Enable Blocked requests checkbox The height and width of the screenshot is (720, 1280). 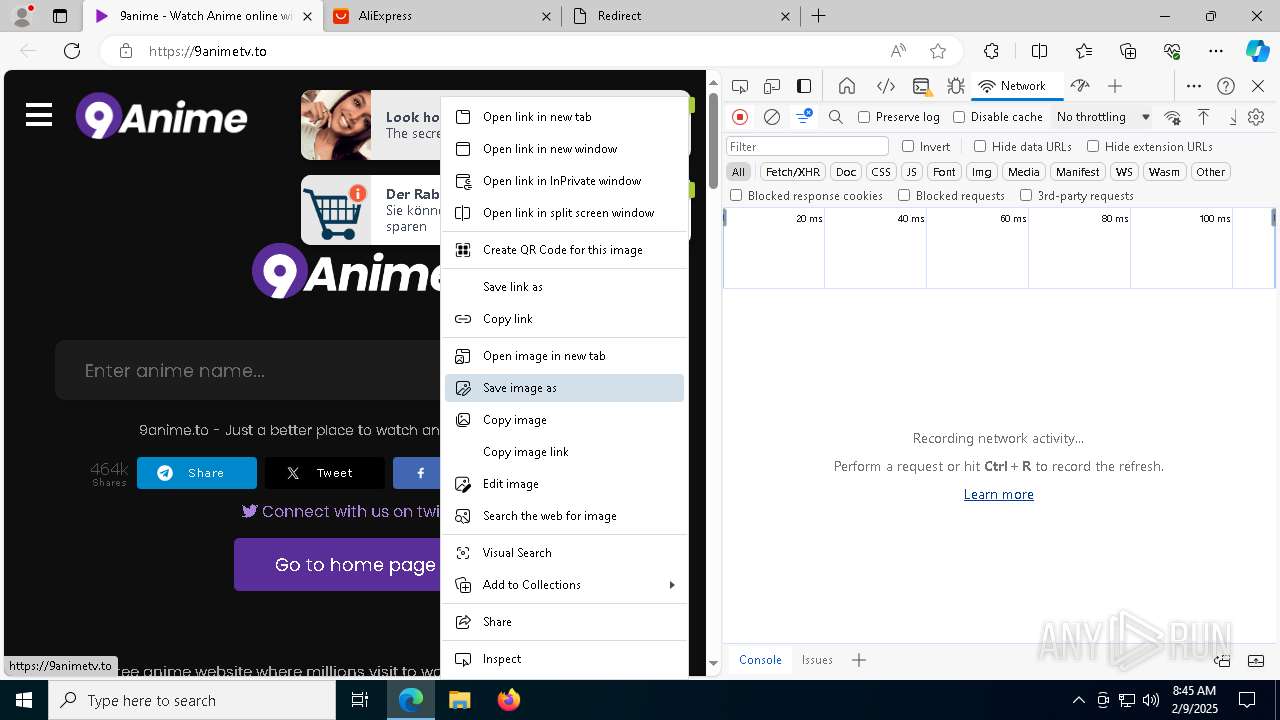point(904,195)
